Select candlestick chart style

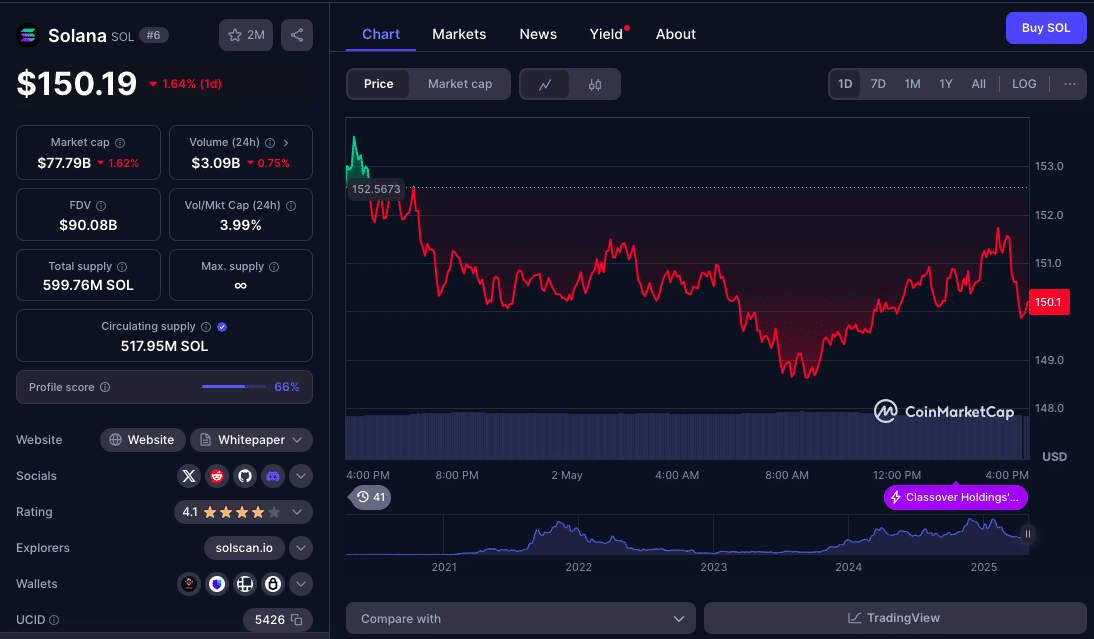click(594, 84)
